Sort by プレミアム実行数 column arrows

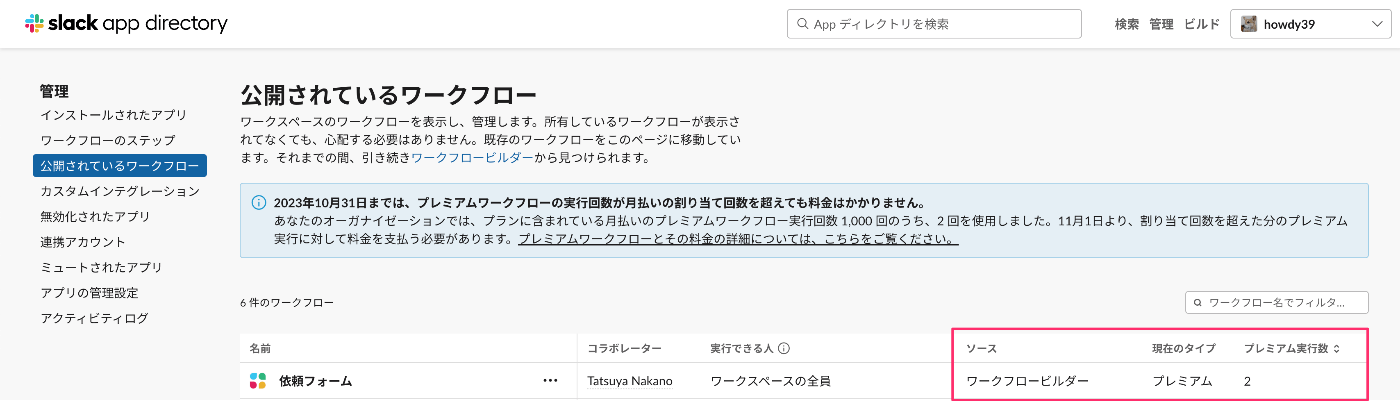click(x=1337, y=349)
